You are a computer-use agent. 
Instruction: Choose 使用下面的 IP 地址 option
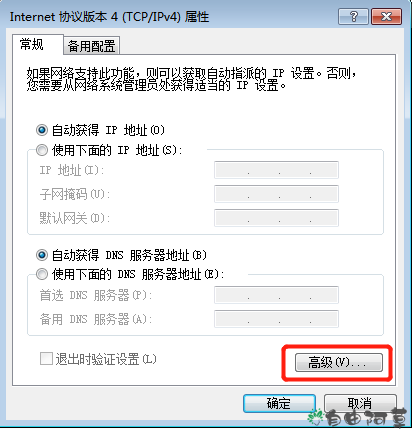click(x=42, y=150)
